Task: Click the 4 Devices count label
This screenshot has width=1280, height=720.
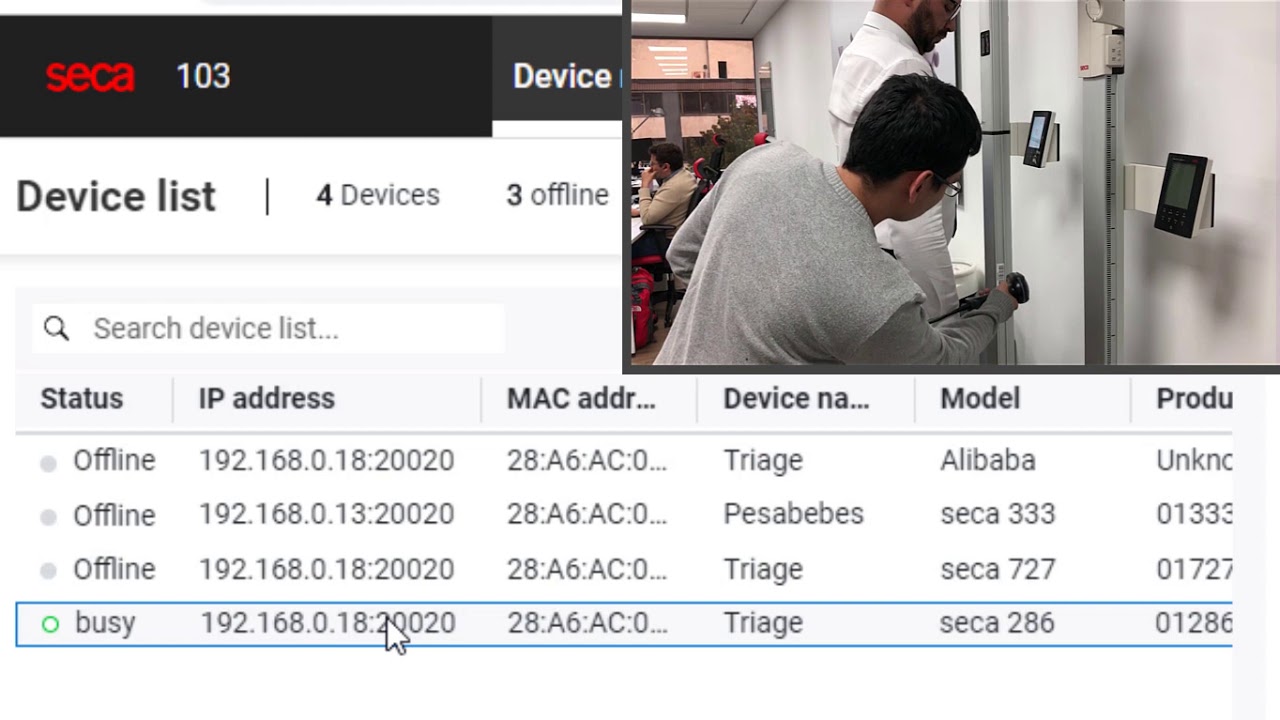Action: [378, 195]
